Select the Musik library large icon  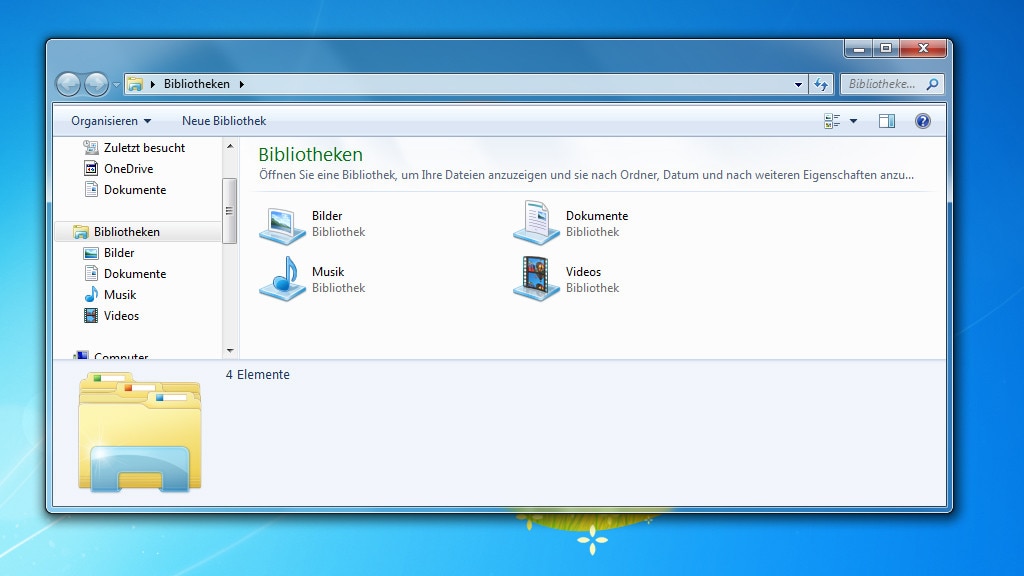pos(282,279)
